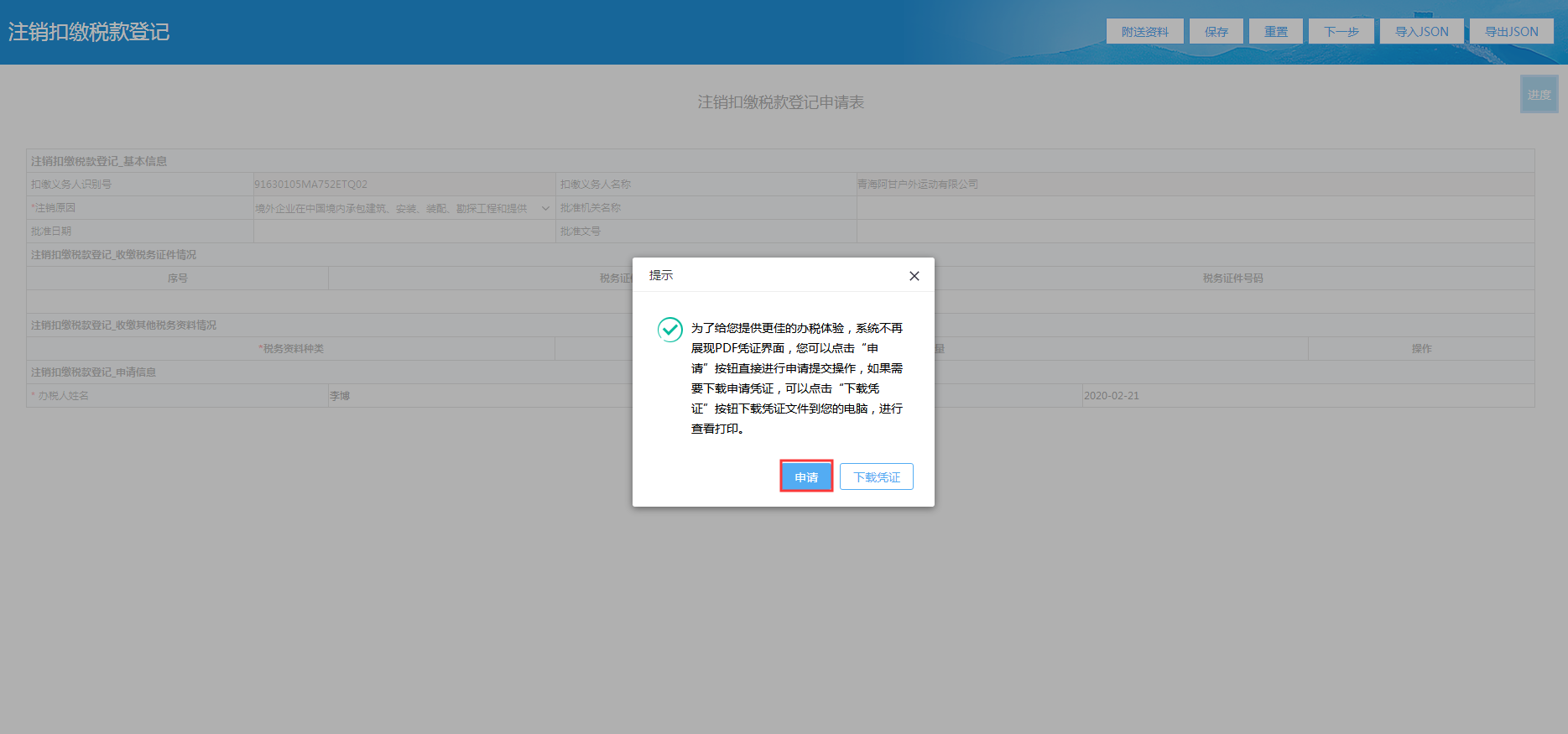Close the 提示 dialog with the X
This screenshot has width=1568, height=734.
tap(914, 276)
